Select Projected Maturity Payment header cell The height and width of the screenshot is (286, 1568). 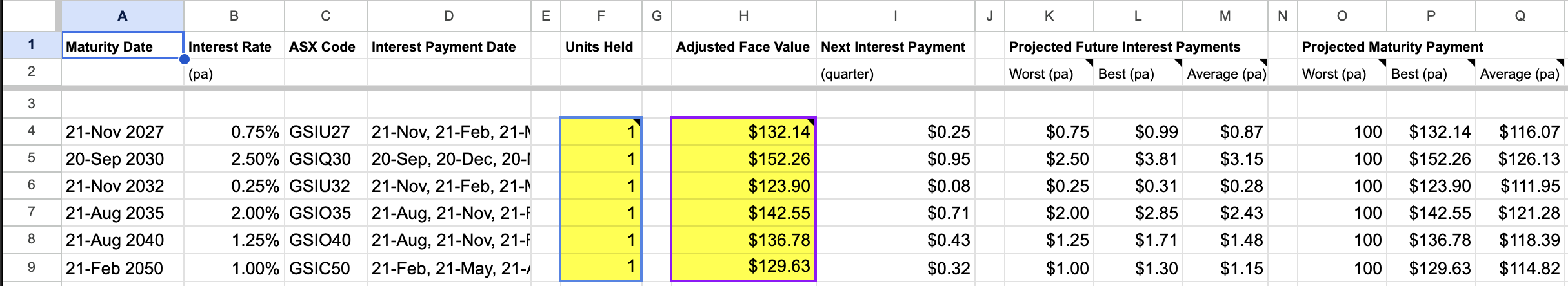[x=1392, y=46]
